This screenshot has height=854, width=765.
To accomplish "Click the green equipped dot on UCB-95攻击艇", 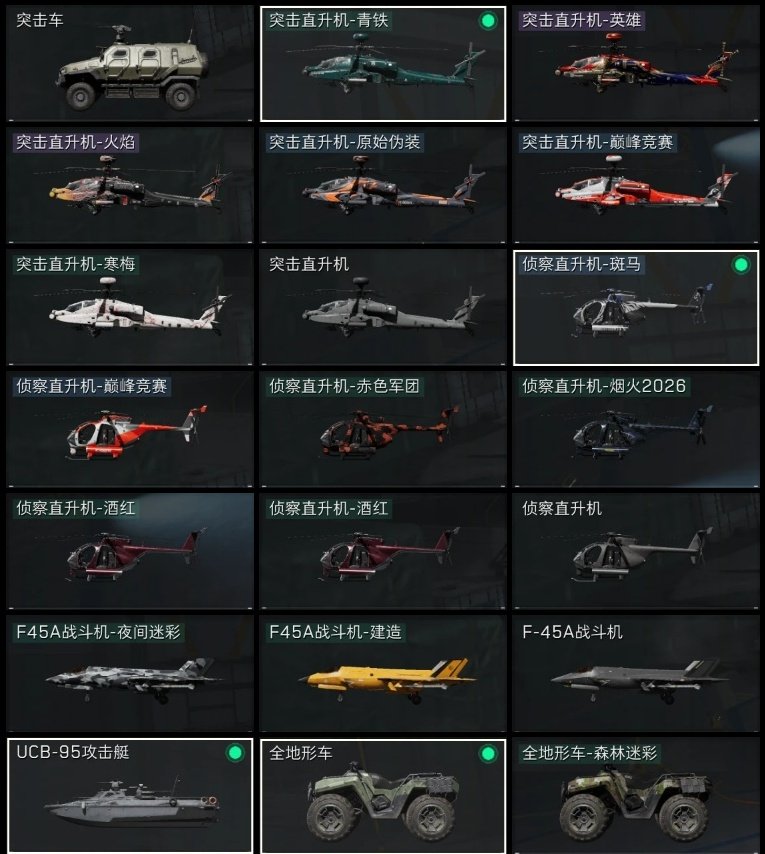I will pyautogui.click(x=235, y=753).
